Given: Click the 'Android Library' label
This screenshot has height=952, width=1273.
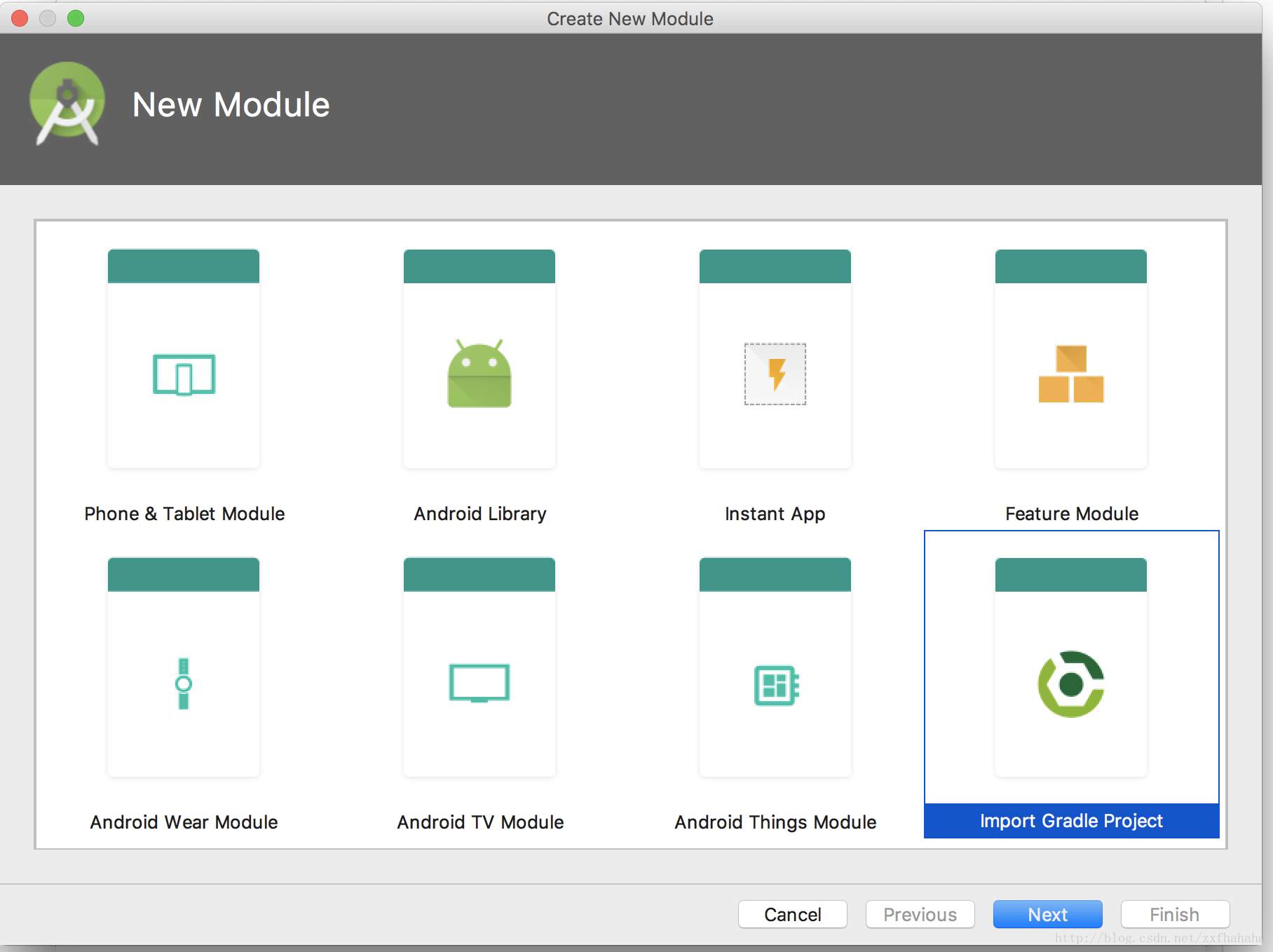Looking at the screenshot, I should pyautogui.click(x=480, y=514).
